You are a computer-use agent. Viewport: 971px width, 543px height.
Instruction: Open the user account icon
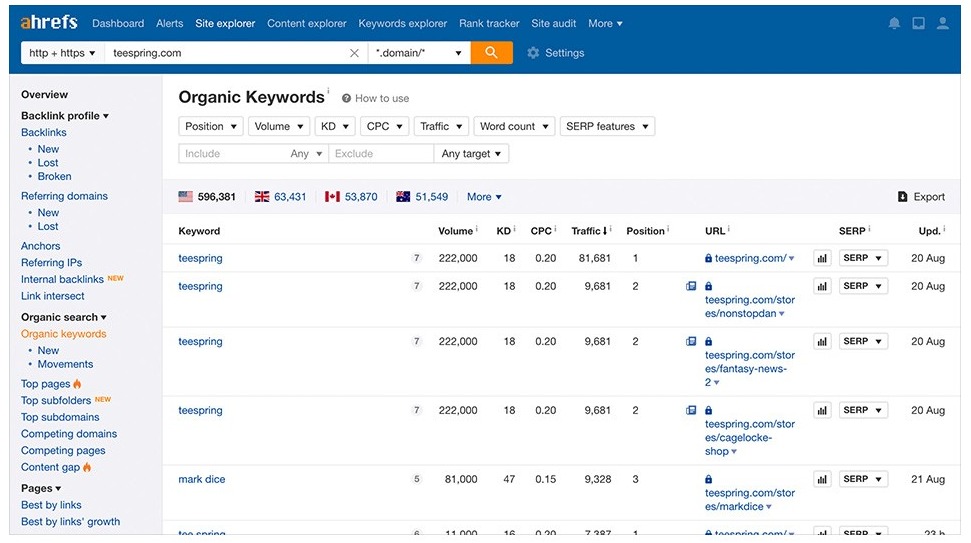point(943,24)
